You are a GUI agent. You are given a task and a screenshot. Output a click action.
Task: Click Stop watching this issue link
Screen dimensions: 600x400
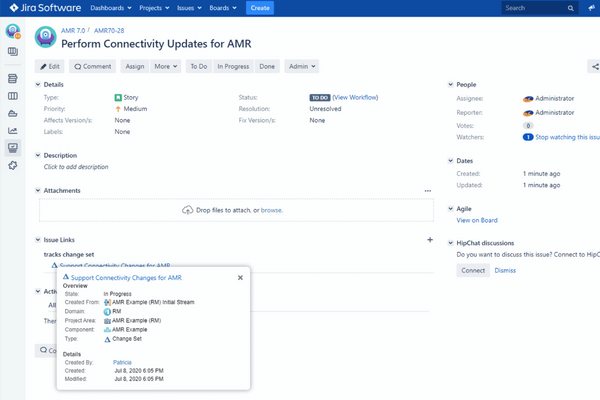click(x=567, y=137)
